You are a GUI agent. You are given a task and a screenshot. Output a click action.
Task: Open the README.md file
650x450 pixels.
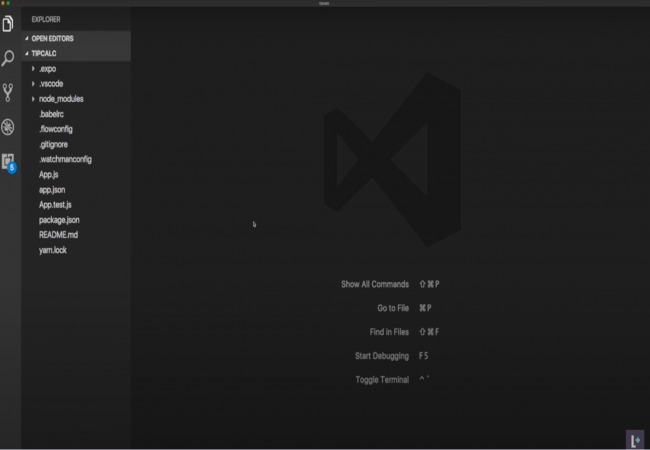[x=76, y=235]
